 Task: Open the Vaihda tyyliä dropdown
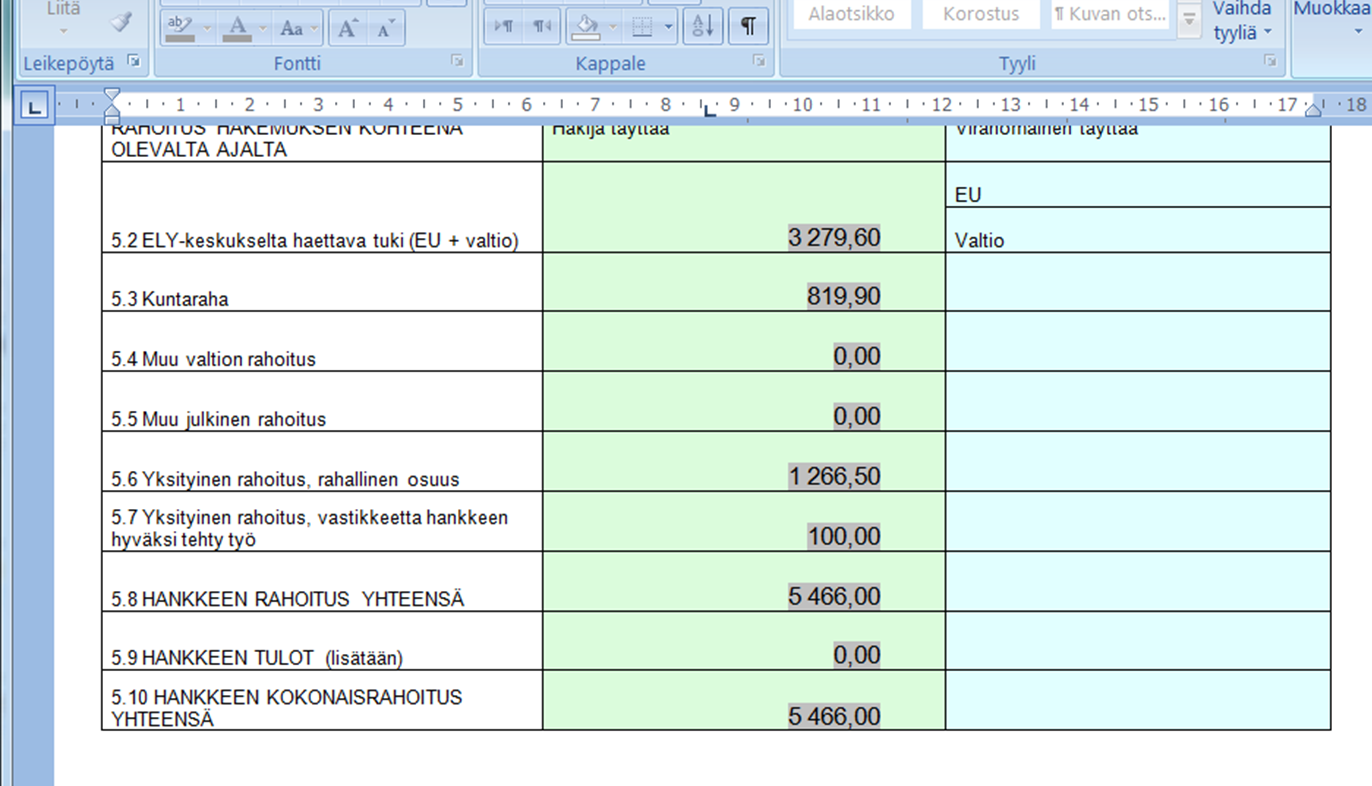[1242, 21]
